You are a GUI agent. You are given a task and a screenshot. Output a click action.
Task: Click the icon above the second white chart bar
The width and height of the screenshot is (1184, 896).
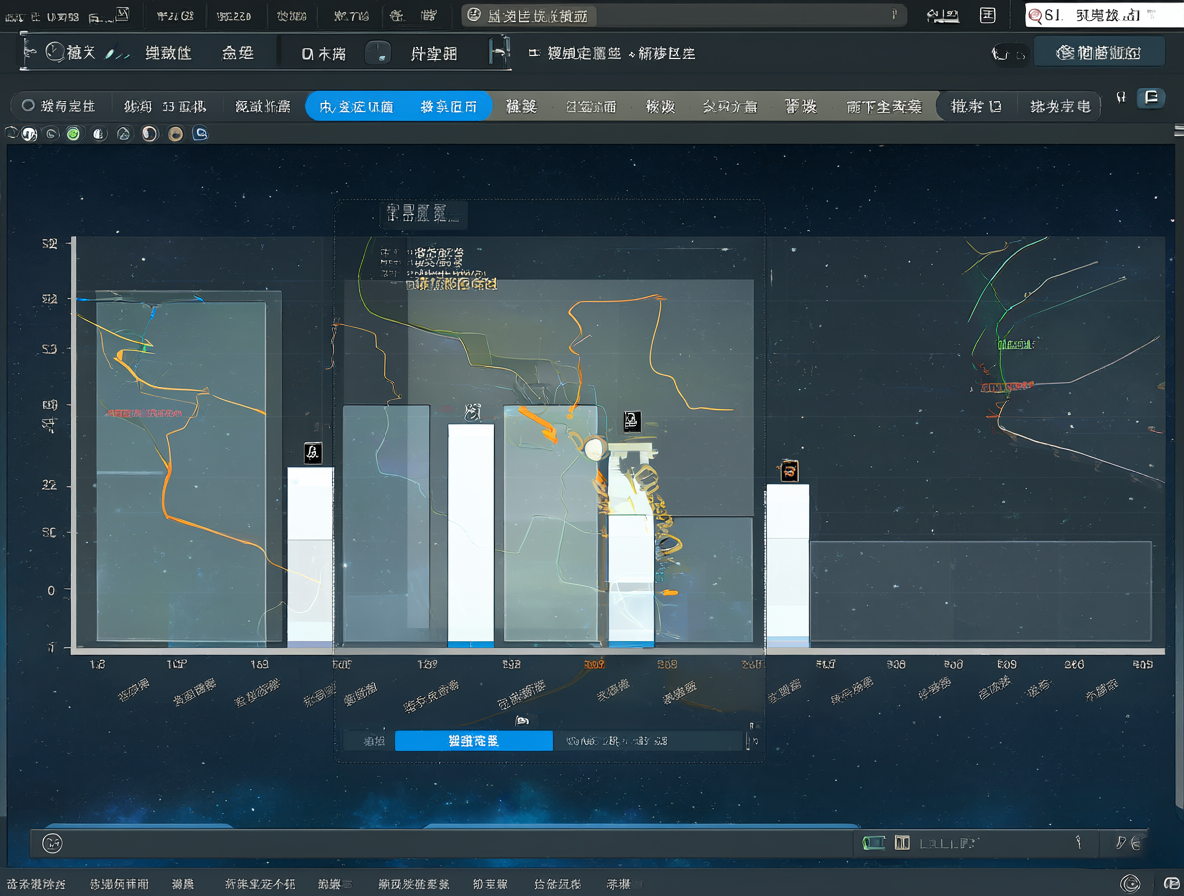(473, 412)
